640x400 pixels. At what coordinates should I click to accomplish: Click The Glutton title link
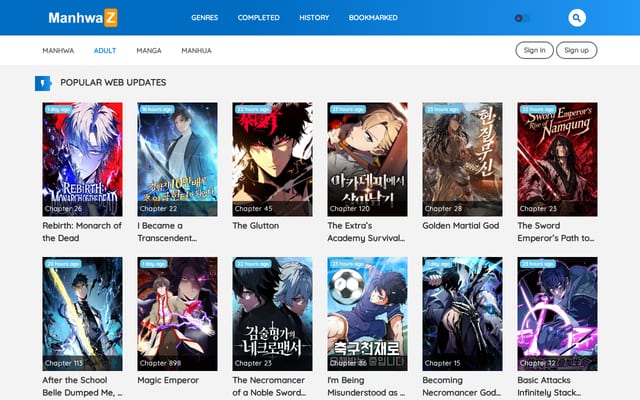point(256,226)
